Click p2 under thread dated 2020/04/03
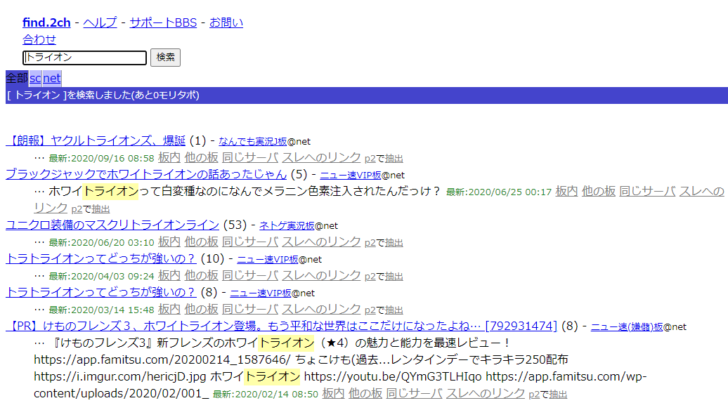The width and height of the screenshot is (728, 403). [370, 277]
